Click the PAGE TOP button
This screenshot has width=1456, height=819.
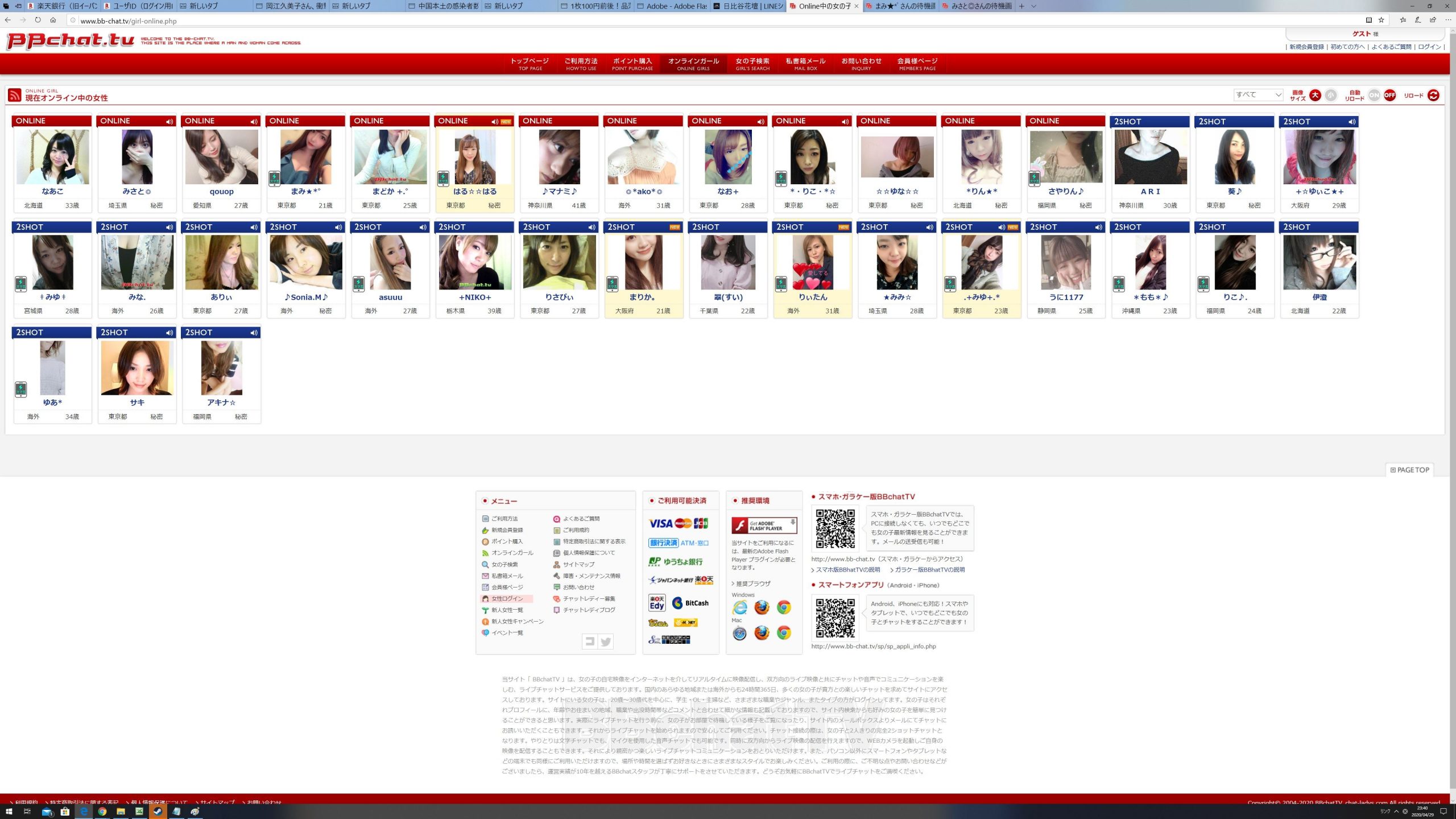click(x=1409, y=470)
